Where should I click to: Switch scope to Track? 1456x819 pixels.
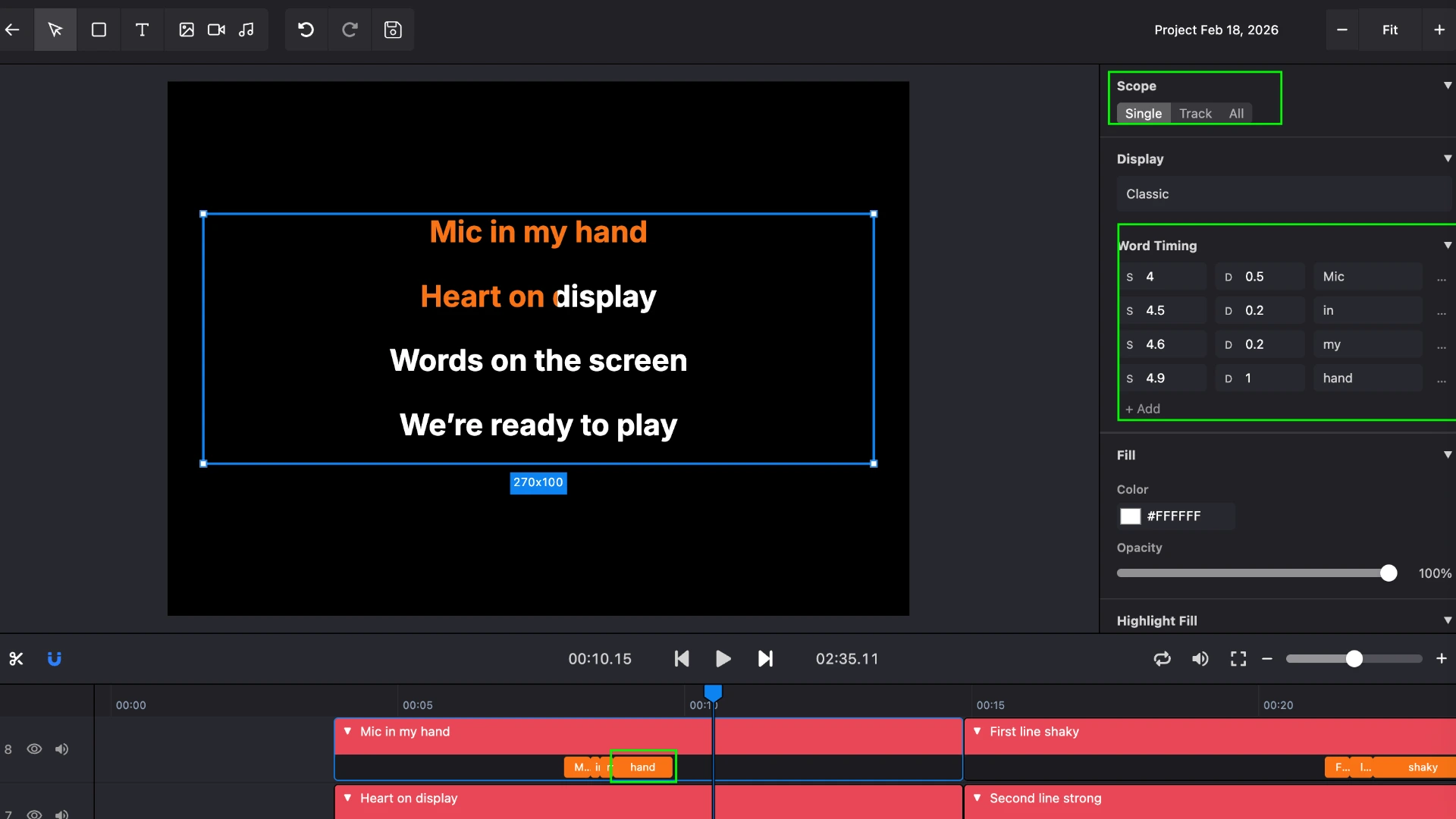coord(1194,113)
